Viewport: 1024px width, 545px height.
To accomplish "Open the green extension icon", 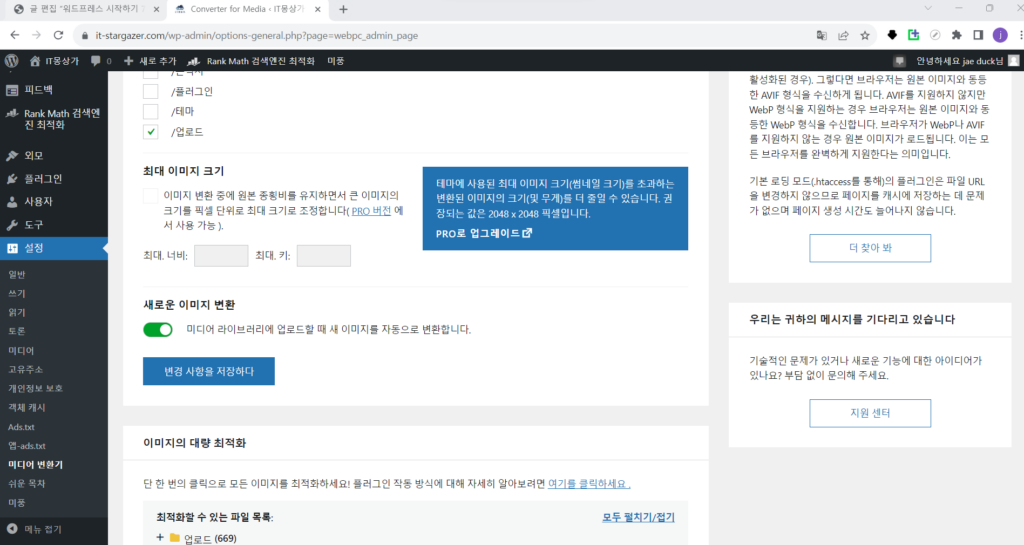I will [914, 35].
